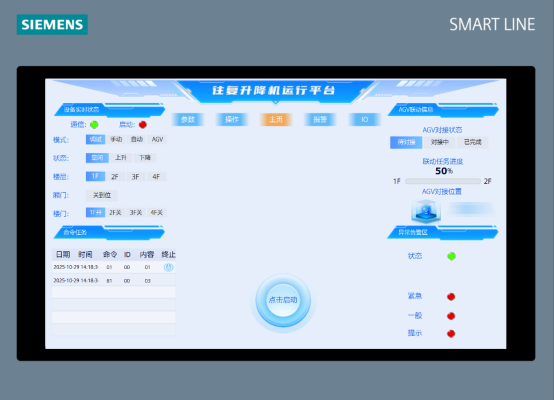Toggle the 3F关 landing door state
Screen dimensions: 554x400
coord(136,213)
